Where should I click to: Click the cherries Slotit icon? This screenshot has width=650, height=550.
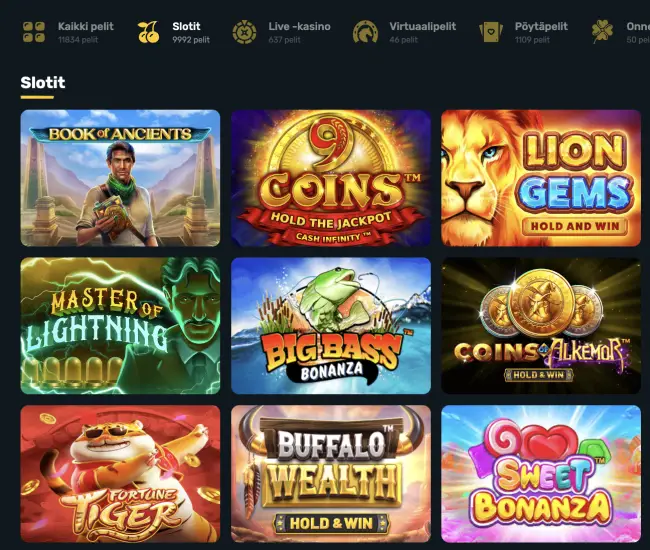(x=148, y=32)
